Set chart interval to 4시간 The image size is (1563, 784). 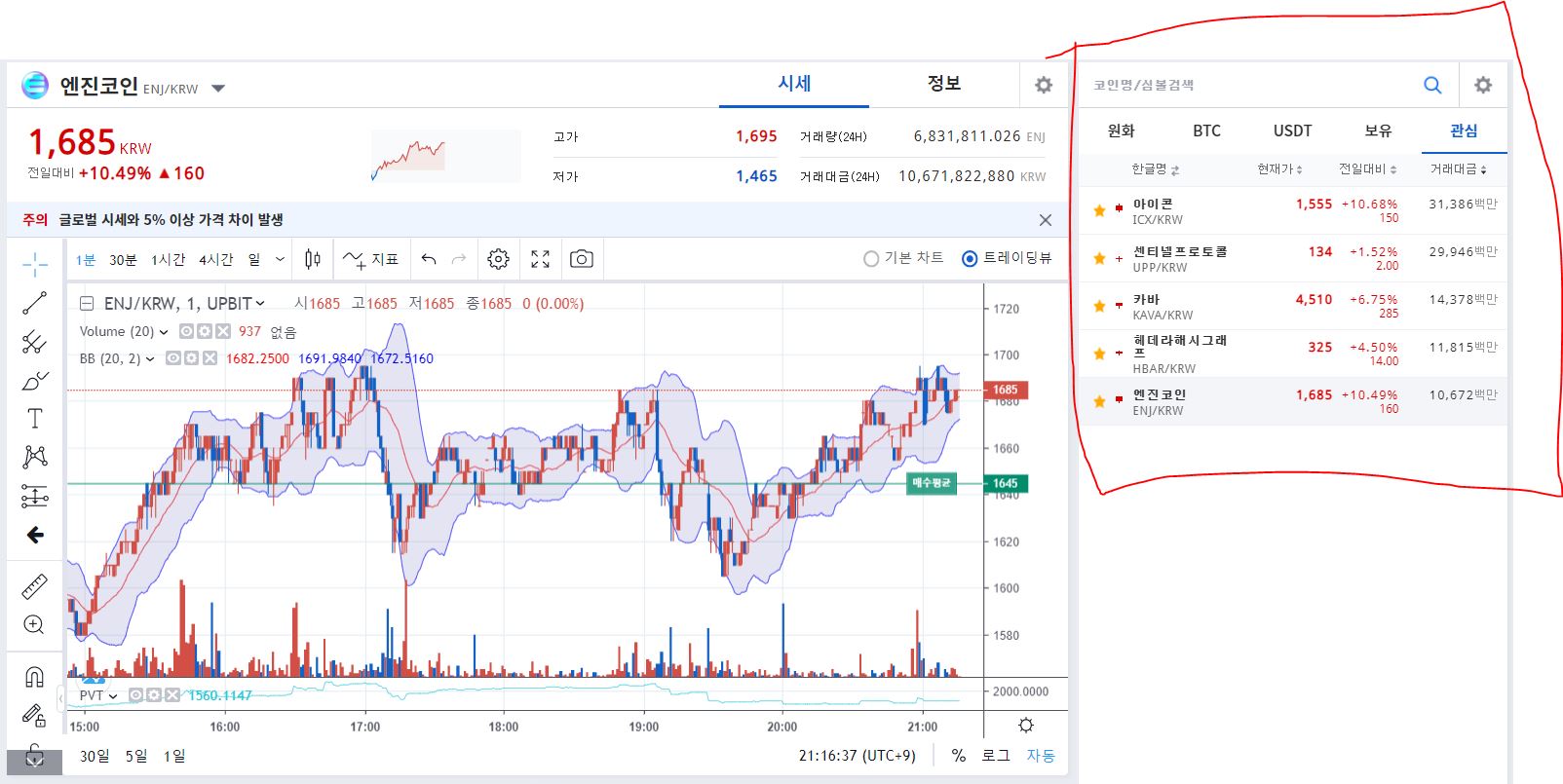coord(215,260)
